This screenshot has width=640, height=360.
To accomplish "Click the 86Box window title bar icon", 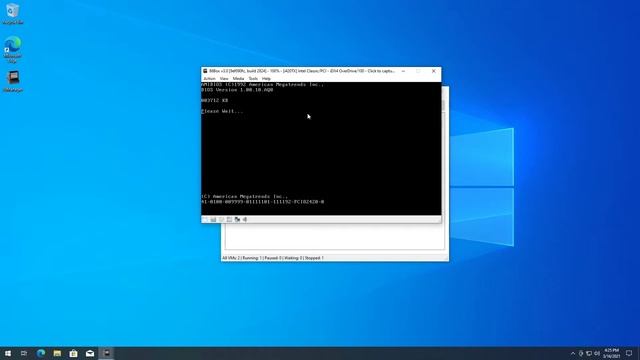I will tap(205, 71).
